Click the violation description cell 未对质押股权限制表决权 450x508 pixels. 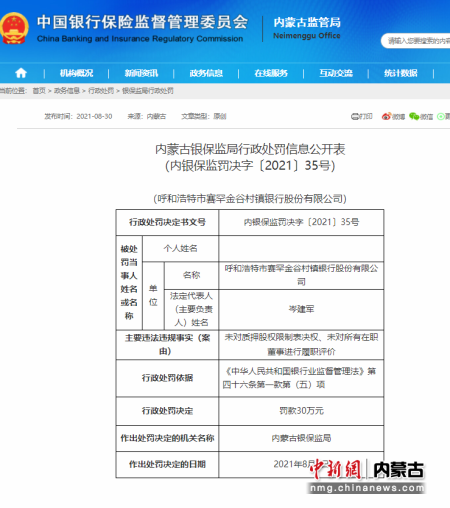tap(301, 345)
